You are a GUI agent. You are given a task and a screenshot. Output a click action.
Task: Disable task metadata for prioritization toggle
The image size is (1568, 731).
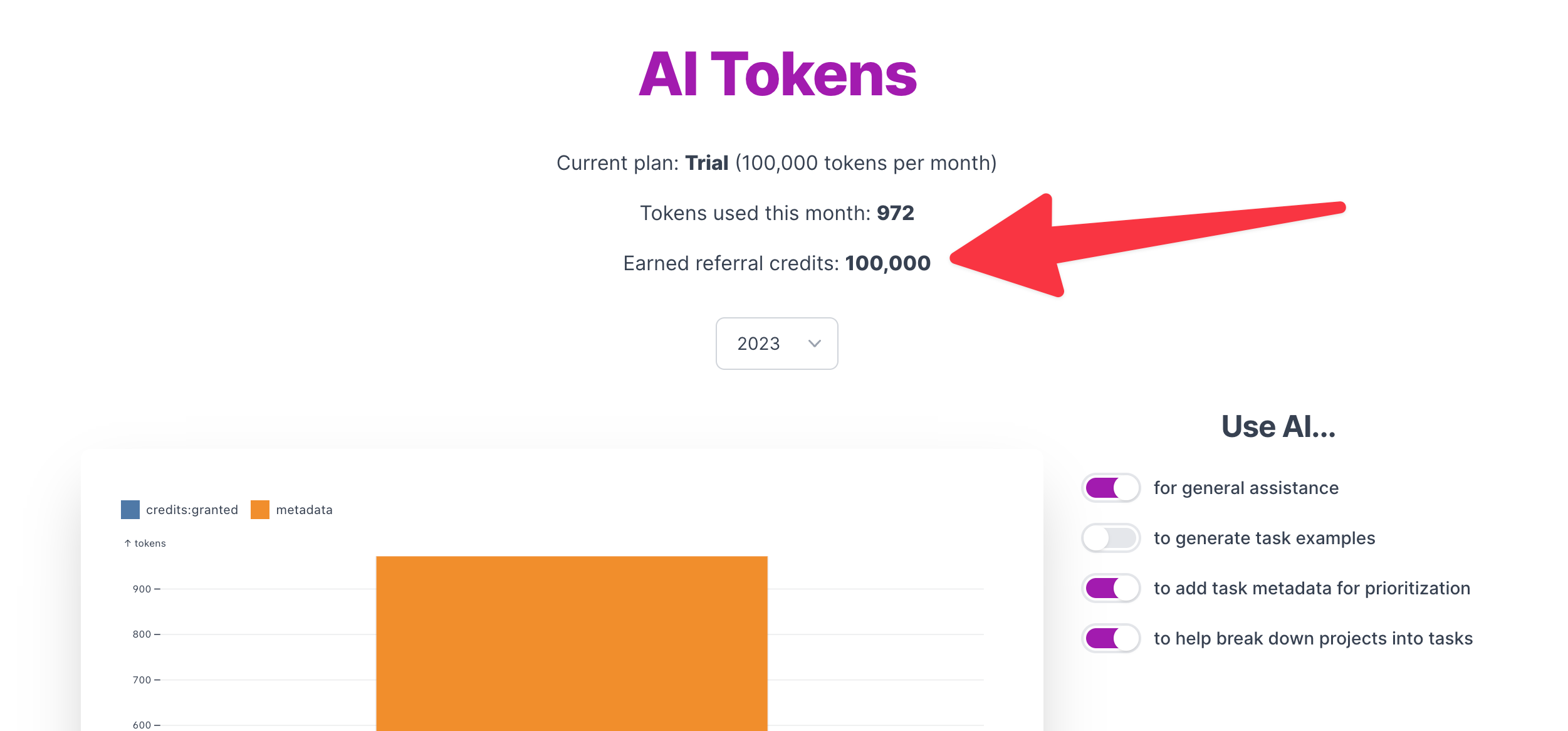tap(1111, 588)
